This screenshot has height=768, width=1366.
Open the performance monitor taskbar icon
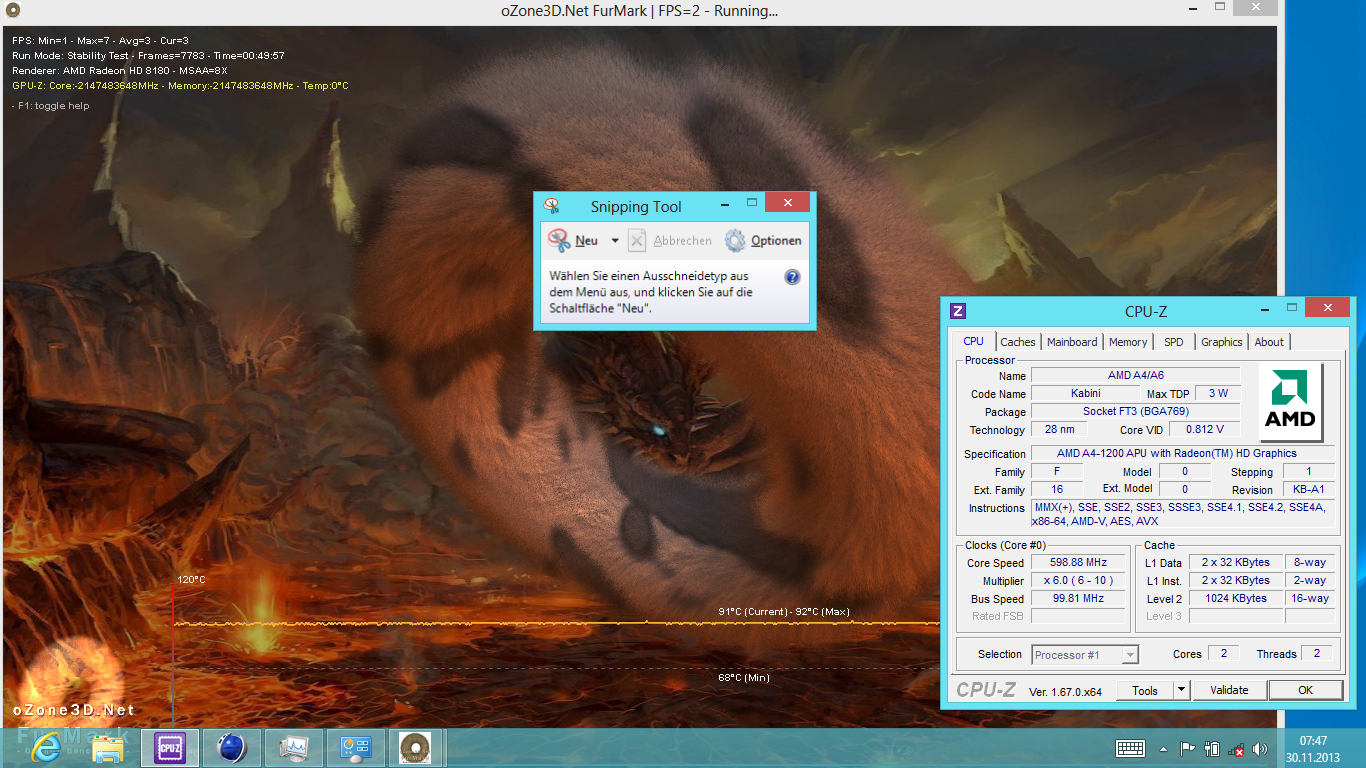tap(294, 748)
